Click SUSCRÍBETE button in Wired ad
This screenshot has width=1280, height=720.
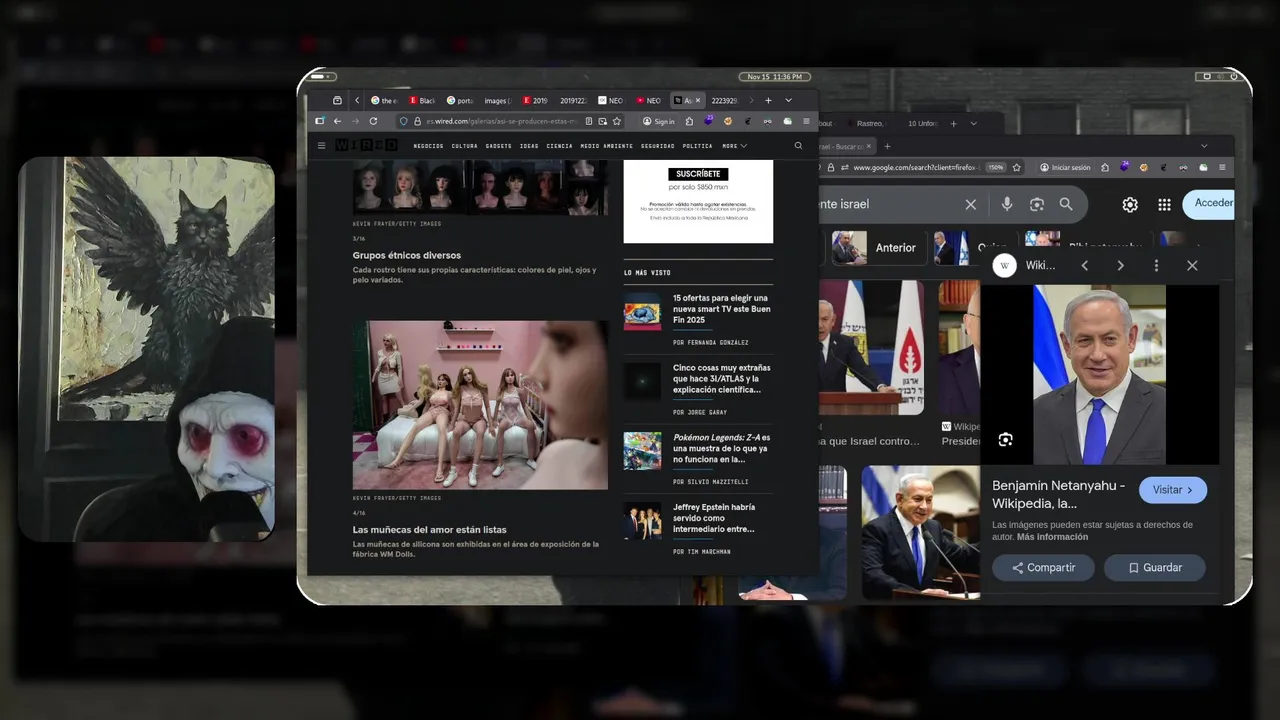tap(698, 174)
